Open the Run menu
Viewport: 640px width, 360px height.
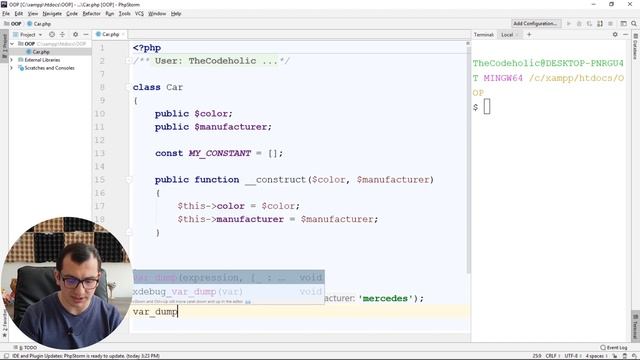(109, 13)
